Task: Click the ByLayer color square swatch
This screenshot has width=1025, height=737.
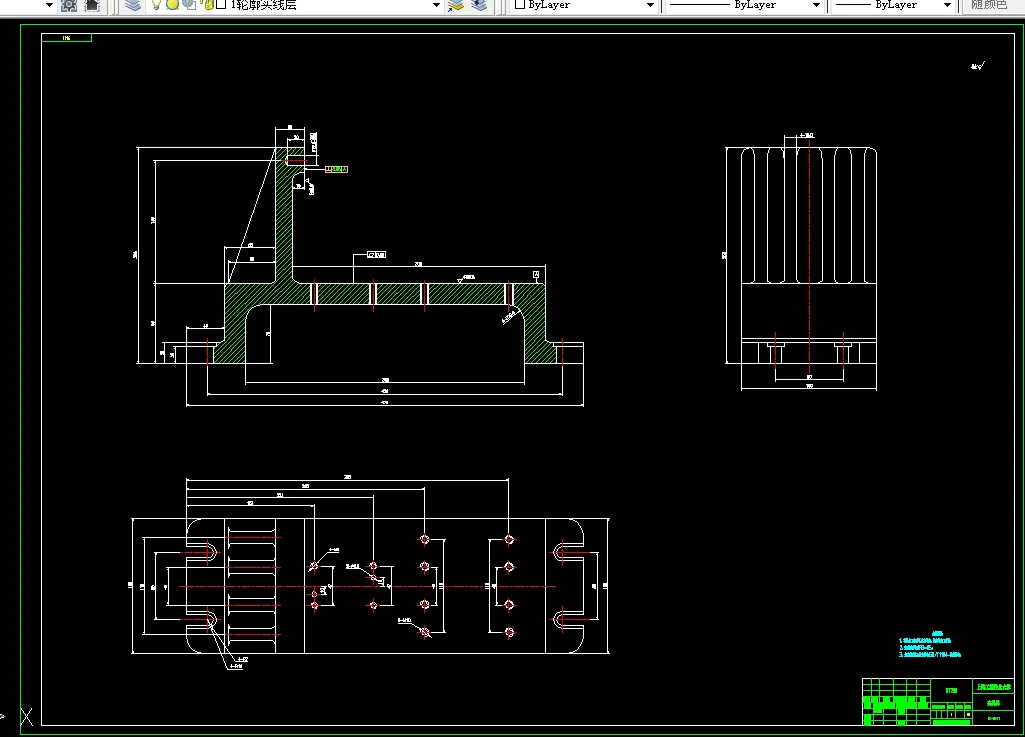Action: [x=520, y=5]
